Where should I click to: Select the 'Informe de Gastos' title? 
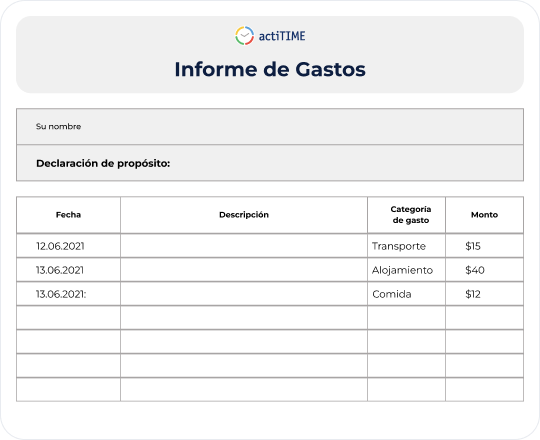click(270, 69)
